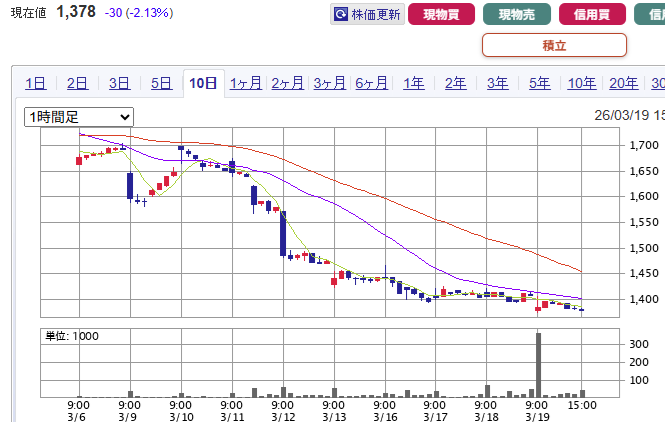Show the 6ヶ月 chart range

pos(371,83)
